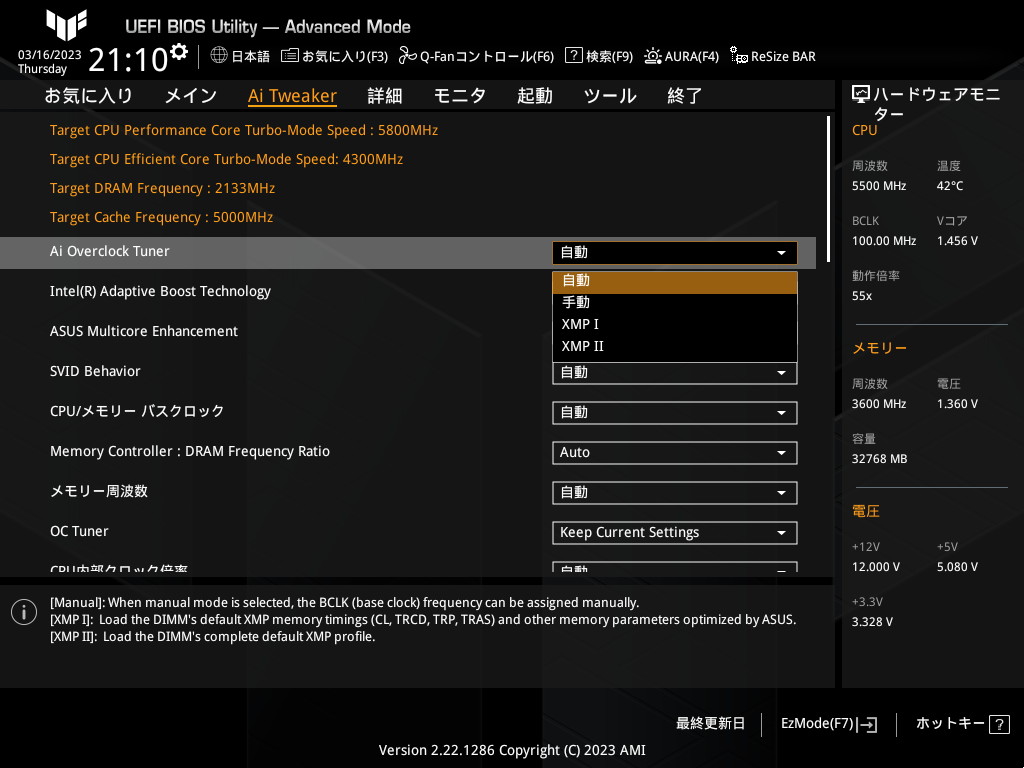This screenshot has height=768, width=1024.
Task: Click the date 03/16/2023 display
Action: [50, 55]
